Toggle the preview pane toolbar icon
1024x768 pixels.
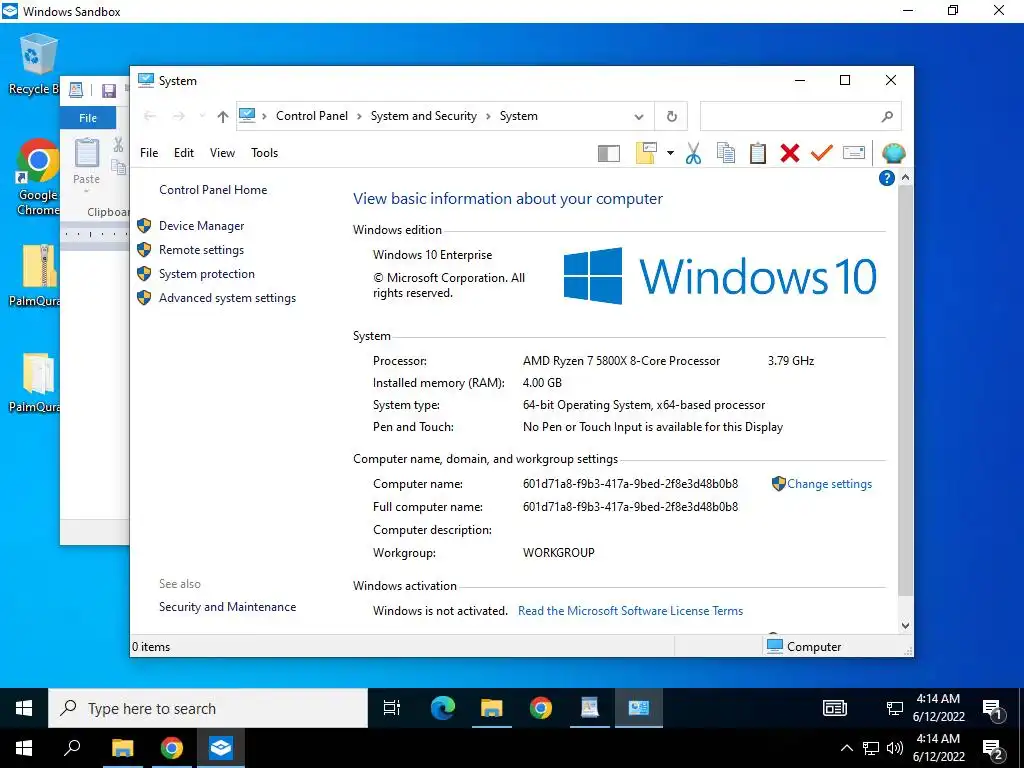click(608, 153)
